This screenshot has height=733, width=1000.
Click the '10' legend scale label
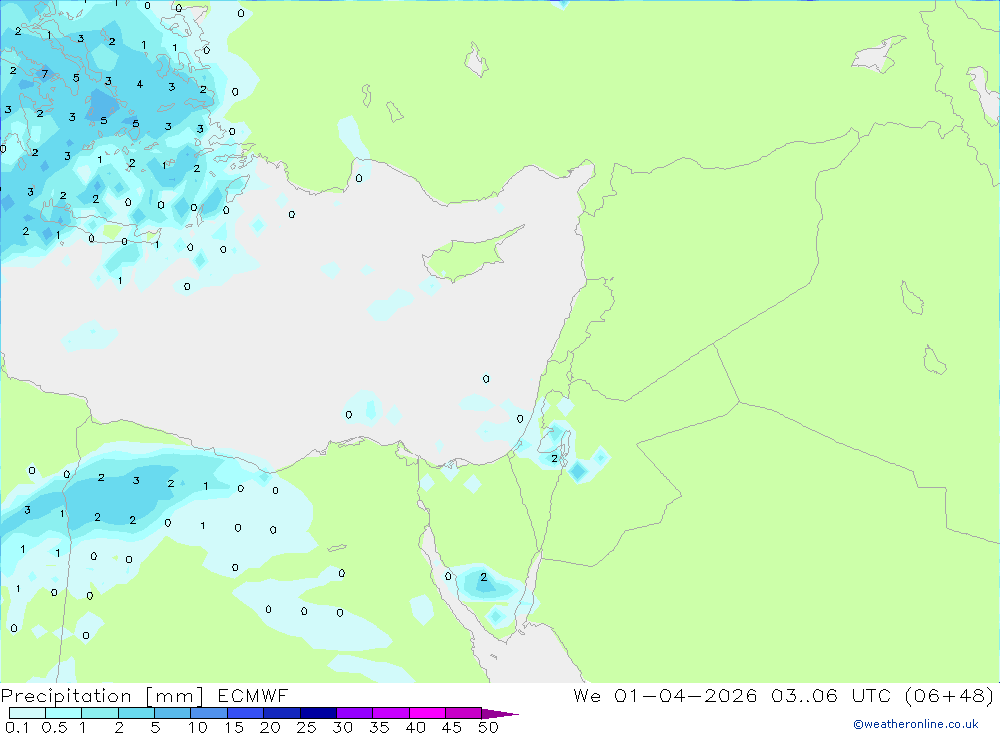click(198, 727)
